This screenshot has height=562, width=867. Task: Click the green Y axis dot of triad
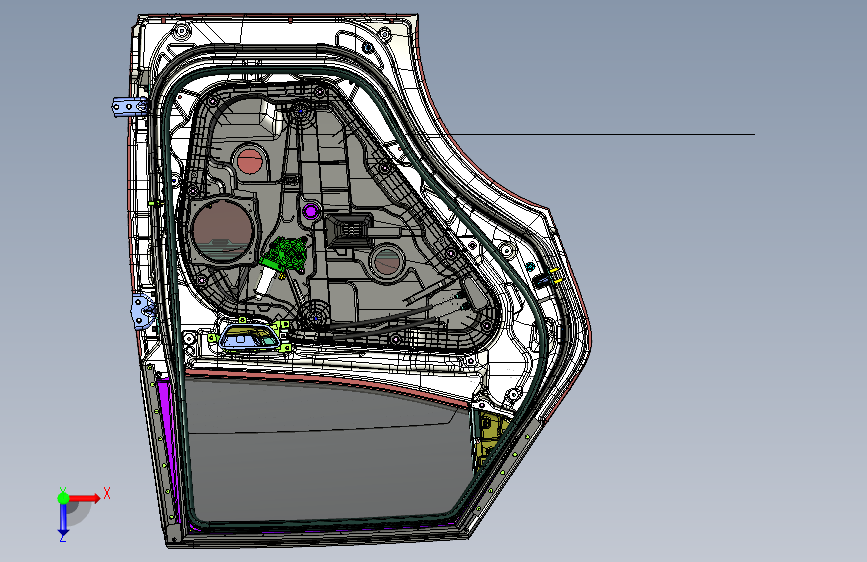point(63,498)
